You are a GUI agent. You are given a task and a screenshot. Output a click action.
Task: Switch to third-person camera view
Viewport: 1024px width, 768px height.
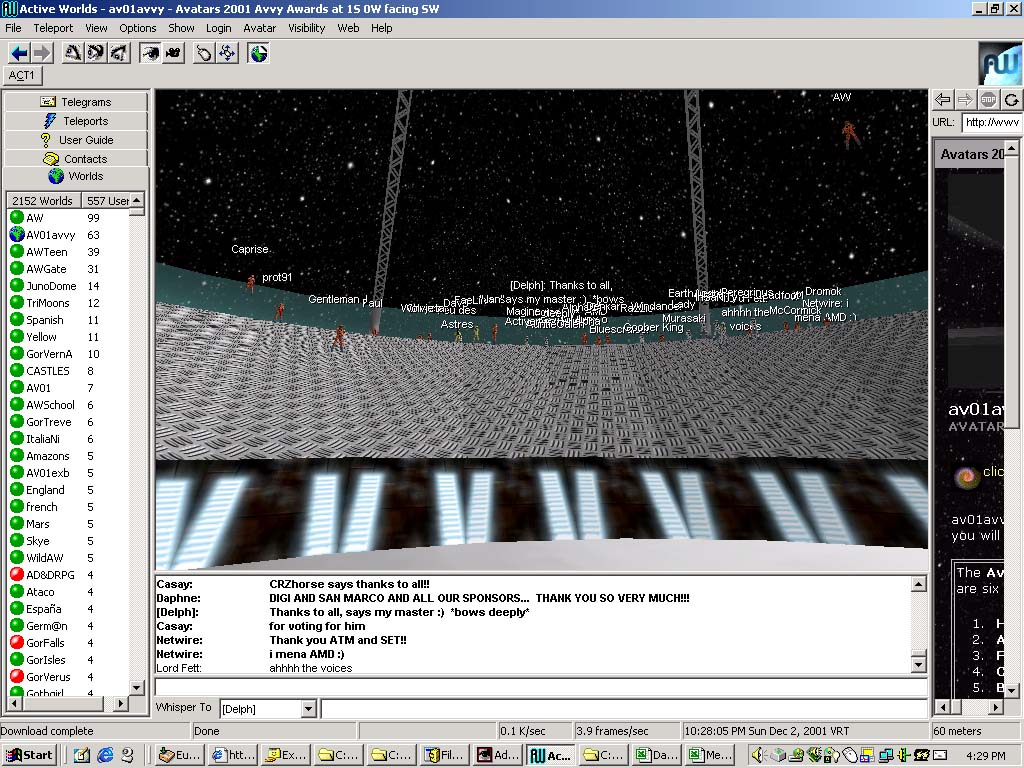click(x=173, y=53)
